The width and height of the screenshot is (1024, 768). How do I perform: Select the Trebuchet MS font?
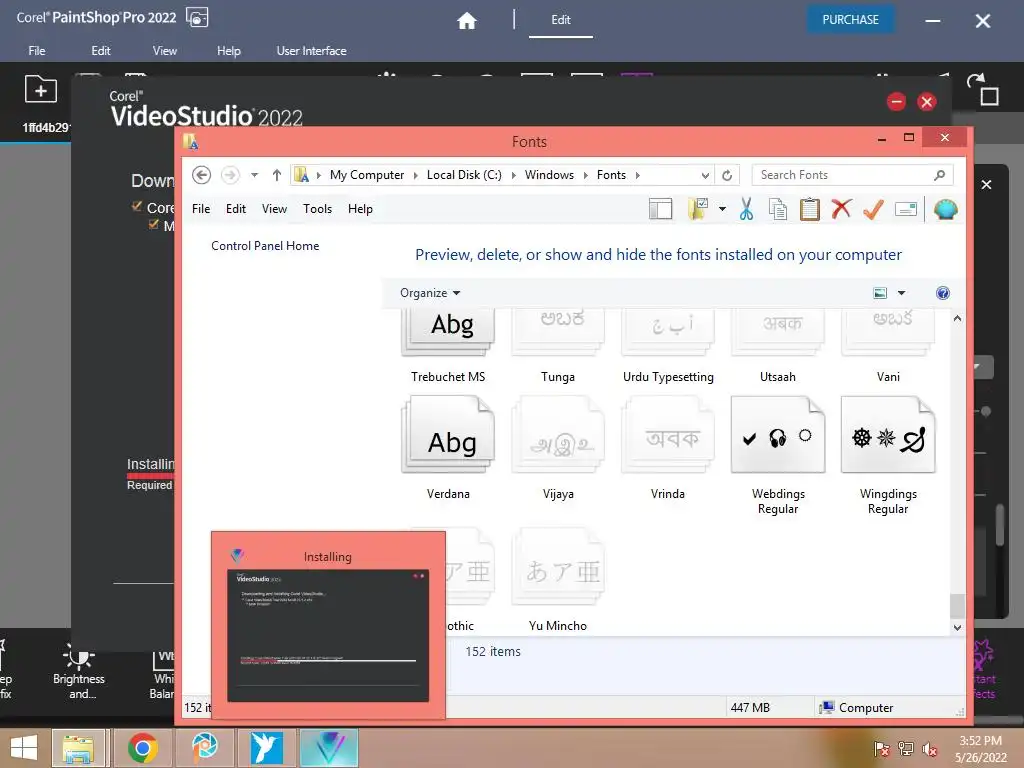448,346
